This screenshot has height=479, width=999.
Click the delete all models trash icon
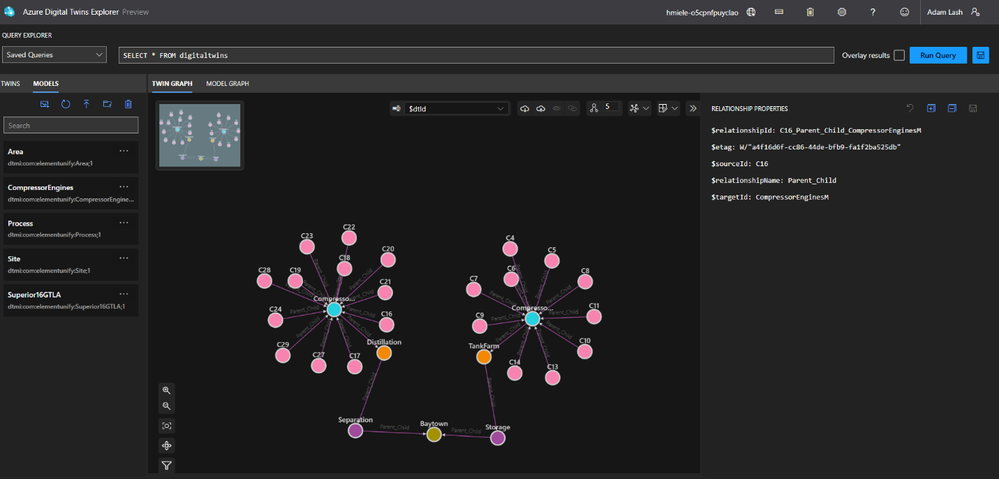[x=128, y=104]
